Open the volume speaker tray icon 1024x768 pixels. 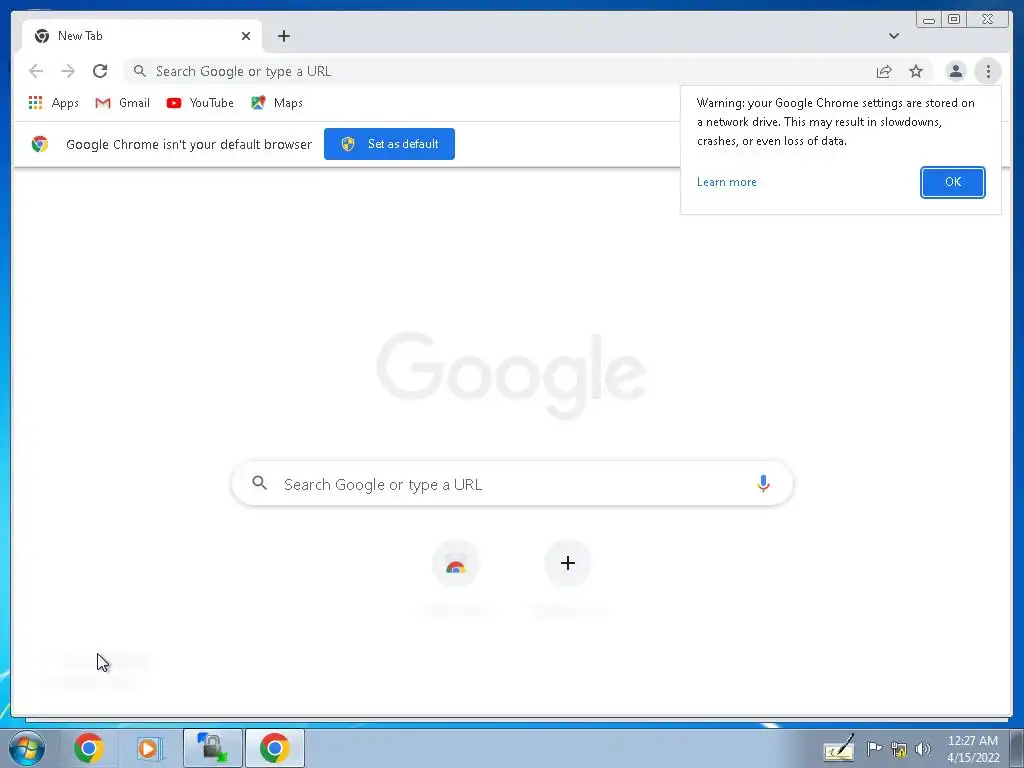(923, 749)
